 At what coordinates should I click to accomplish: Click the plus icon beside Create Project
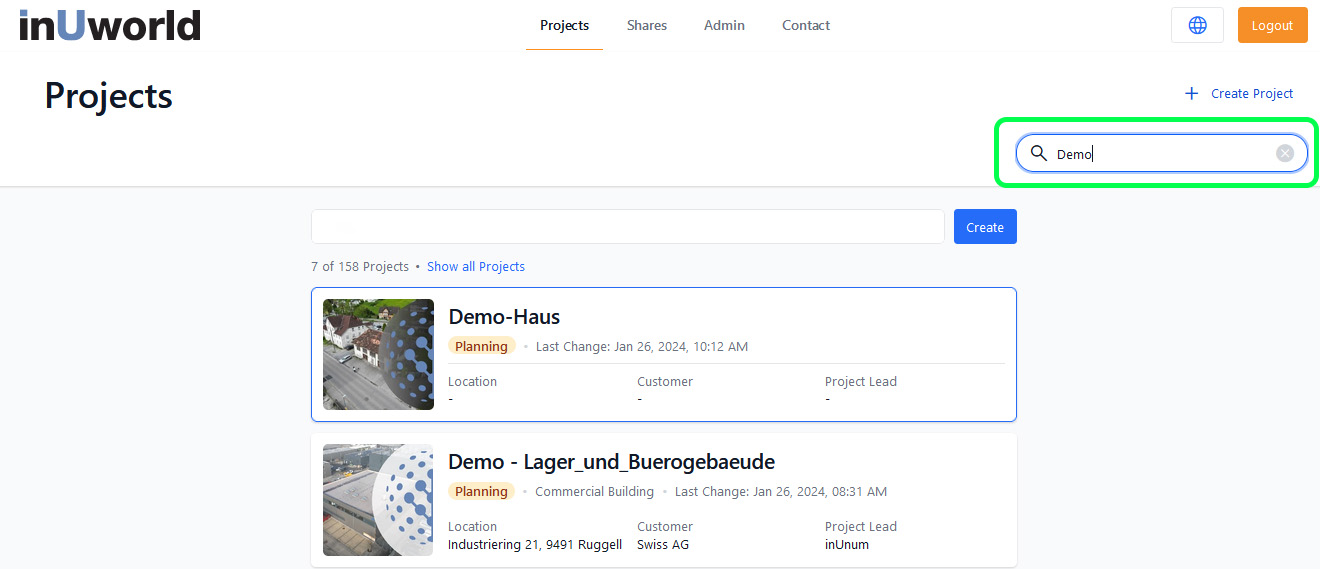pyautogui.click(x=1191, y=93)
